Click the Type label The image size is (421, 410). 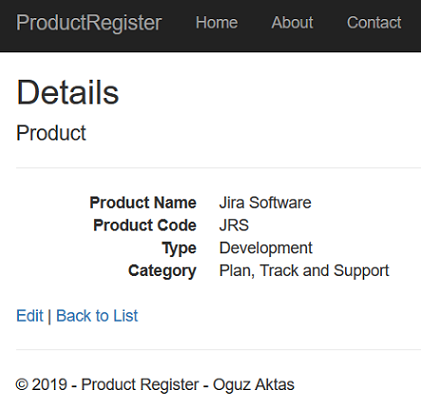tap(179, 248)
